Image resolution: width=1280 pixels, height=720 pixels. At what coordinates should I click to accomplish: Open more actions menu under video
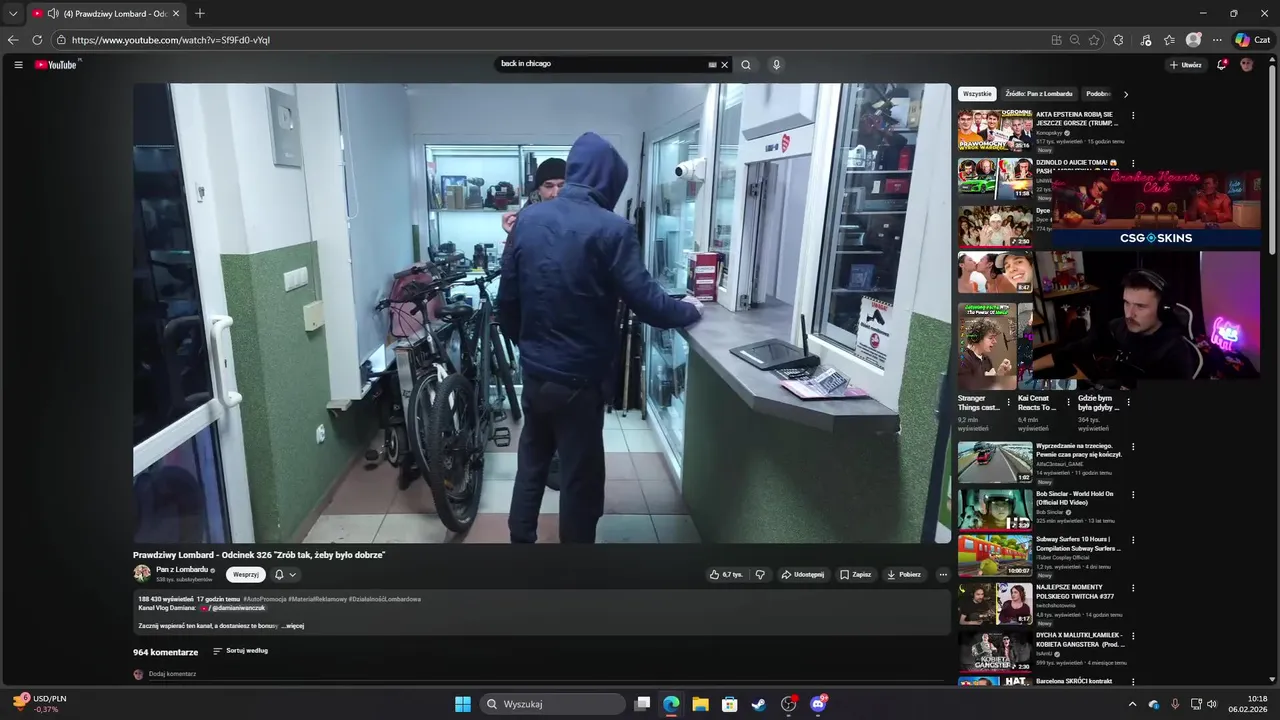(x=942, y=575)
